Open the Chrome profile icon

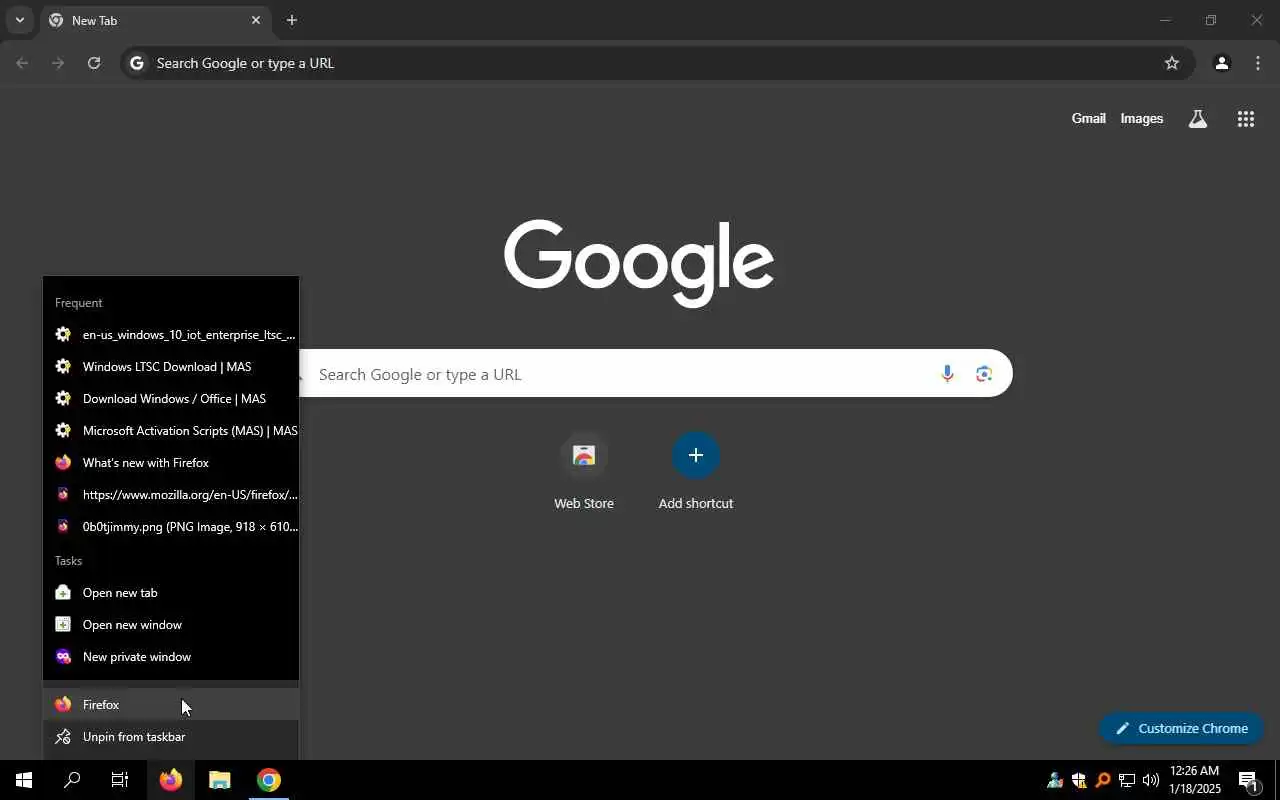coord(1221,63)
